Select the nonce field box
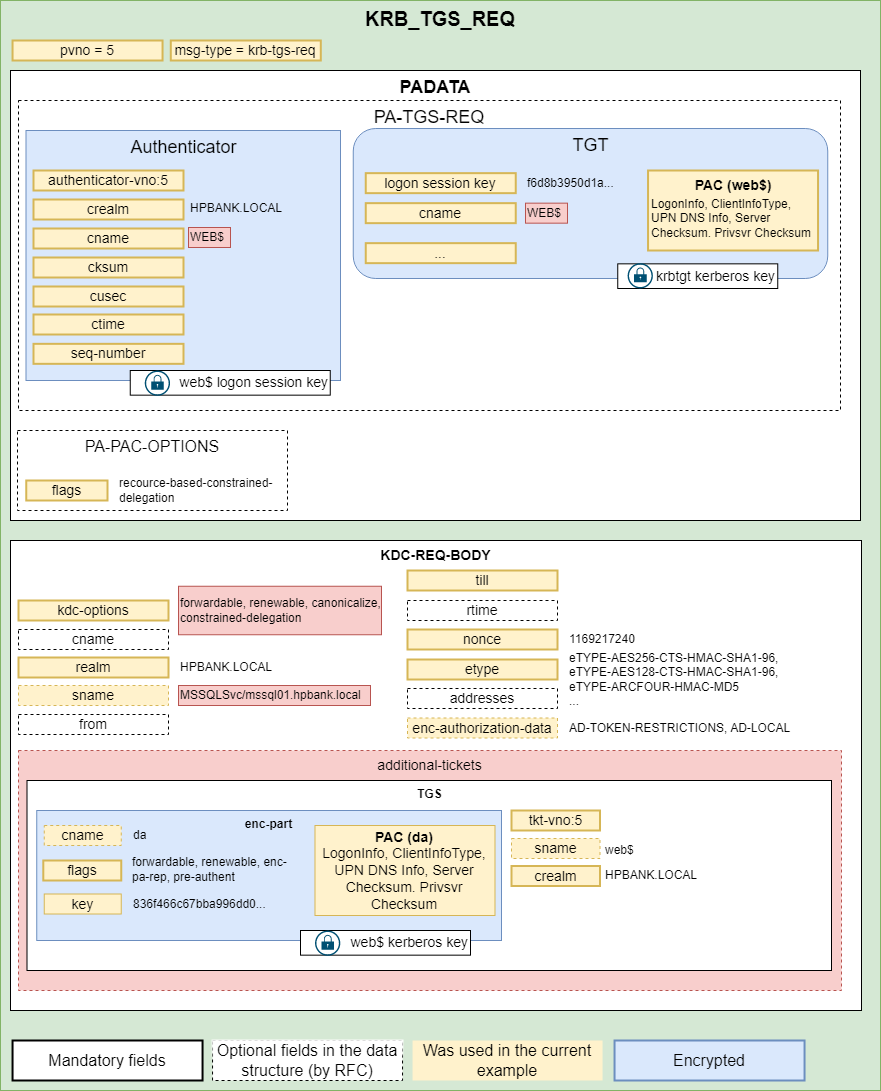The height and width of the screenshot is (1091, 881). [x=482, y=639]
